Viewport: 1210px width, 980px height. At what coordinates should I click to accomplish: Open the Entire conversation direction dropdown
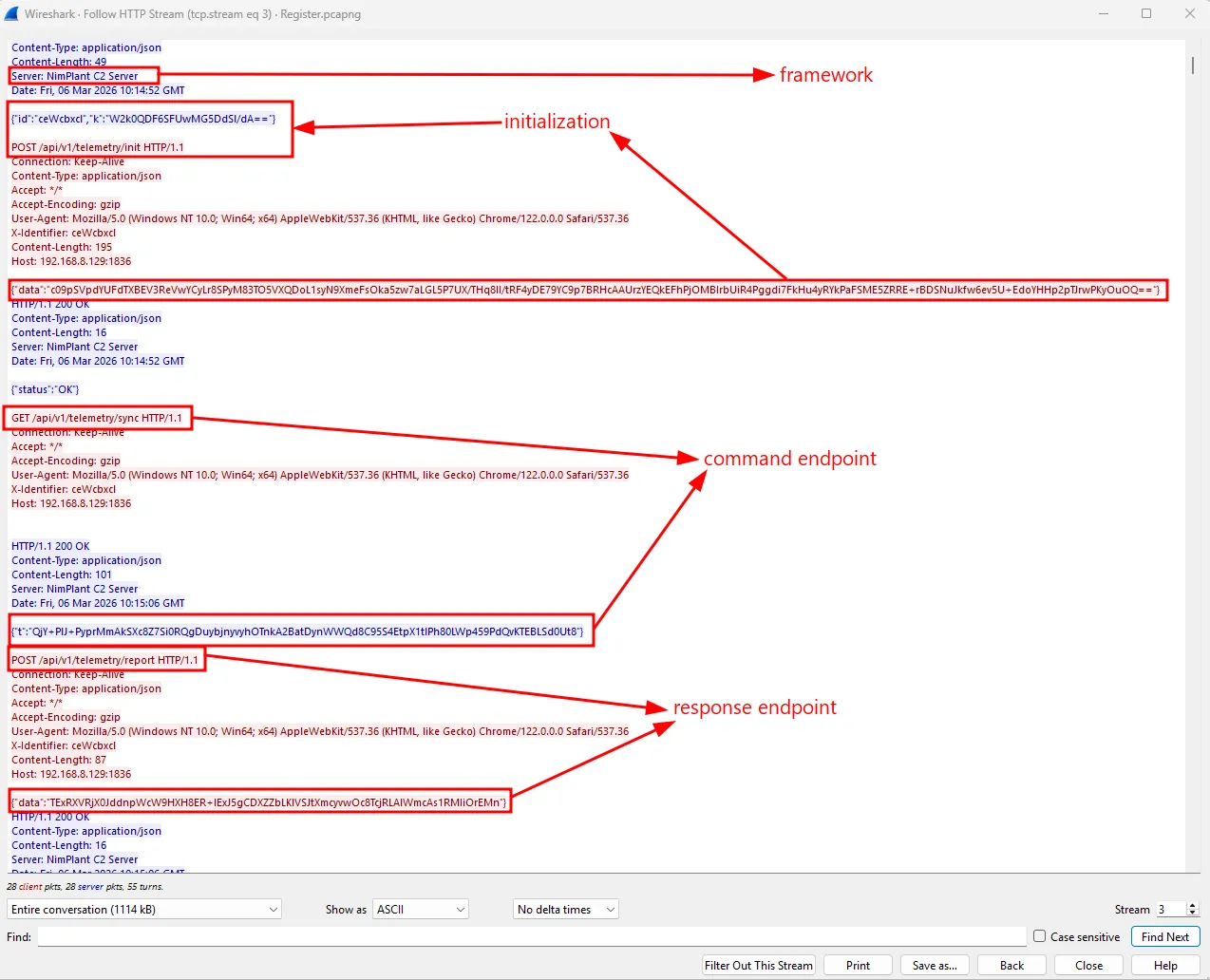click(x=143, y=909)
